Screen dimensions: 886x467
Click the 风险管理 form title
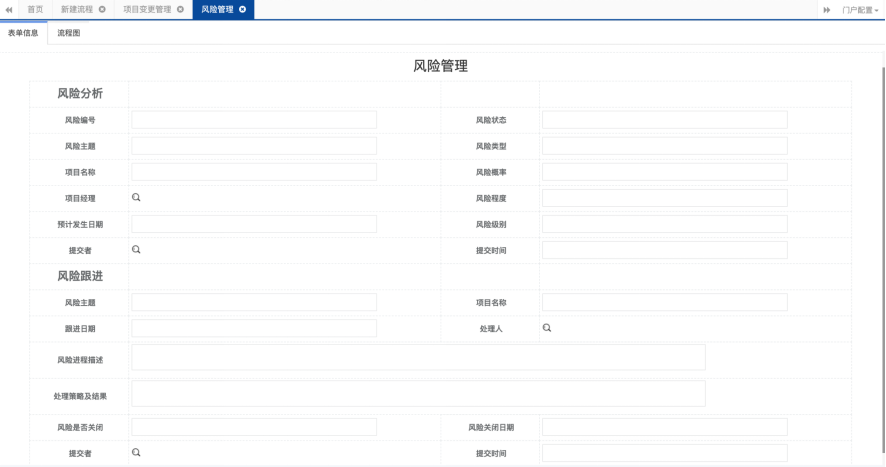tap(440, 66)
